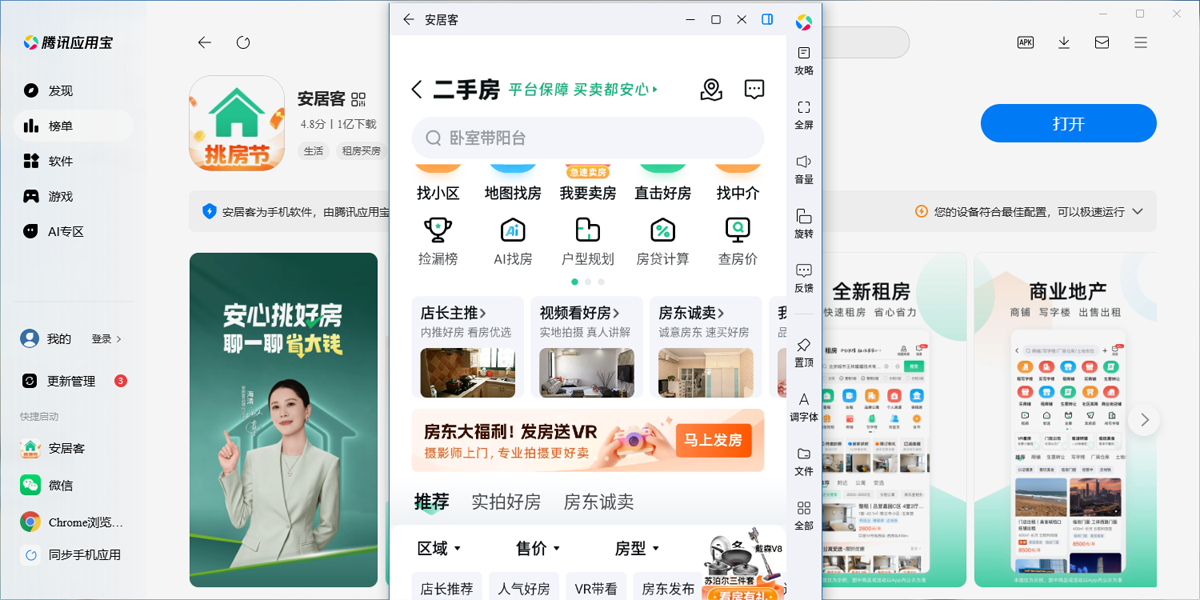
Task: Open chat messages icon in 二手房 header
Action: 755,90
